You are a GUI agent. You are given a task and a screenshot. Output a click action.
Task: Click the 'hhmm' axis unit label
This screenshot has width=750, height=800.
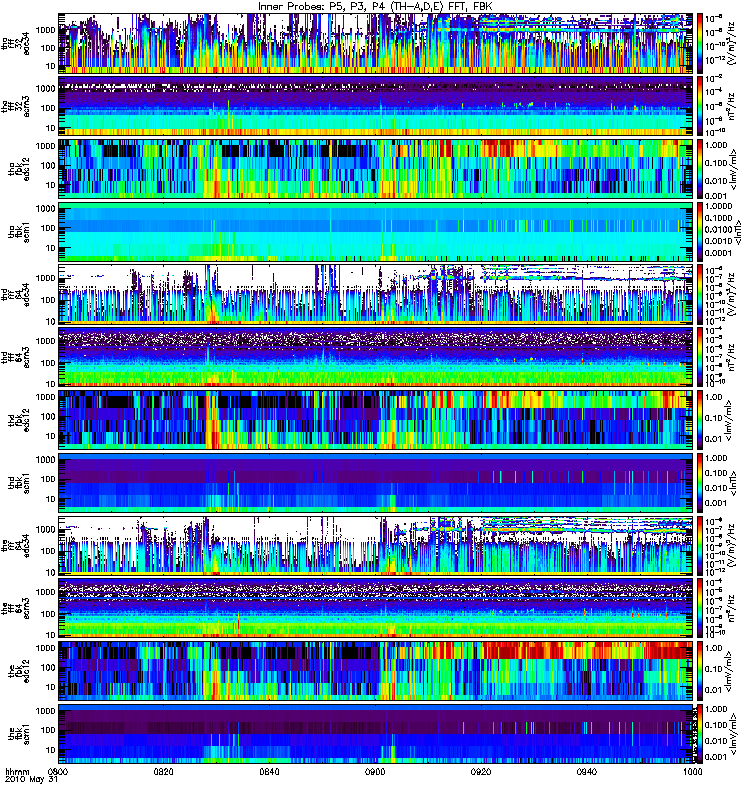pyautogui.click(x=17, y=771)
